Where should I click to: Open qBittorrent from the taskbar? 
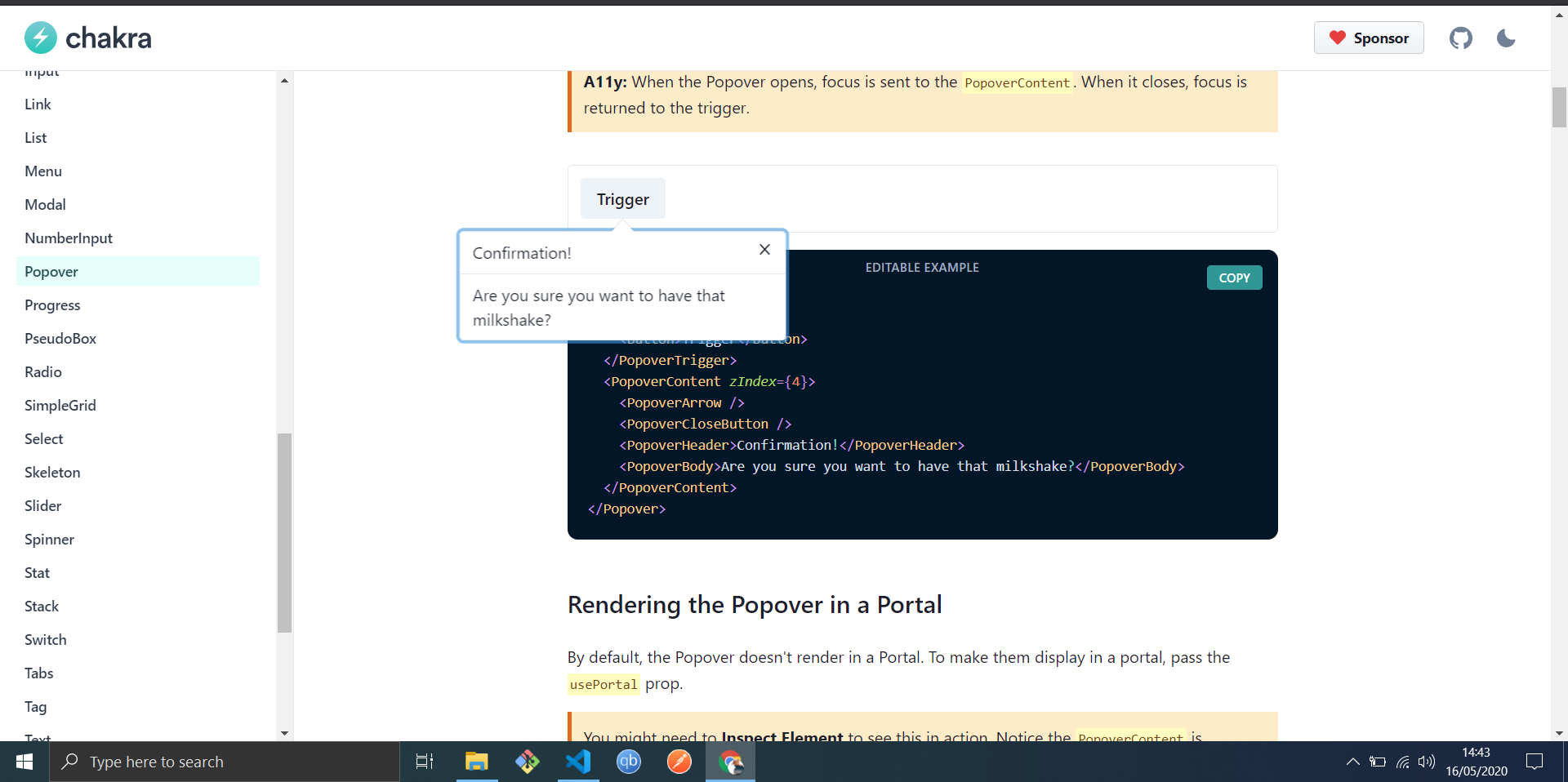[629, 762]
